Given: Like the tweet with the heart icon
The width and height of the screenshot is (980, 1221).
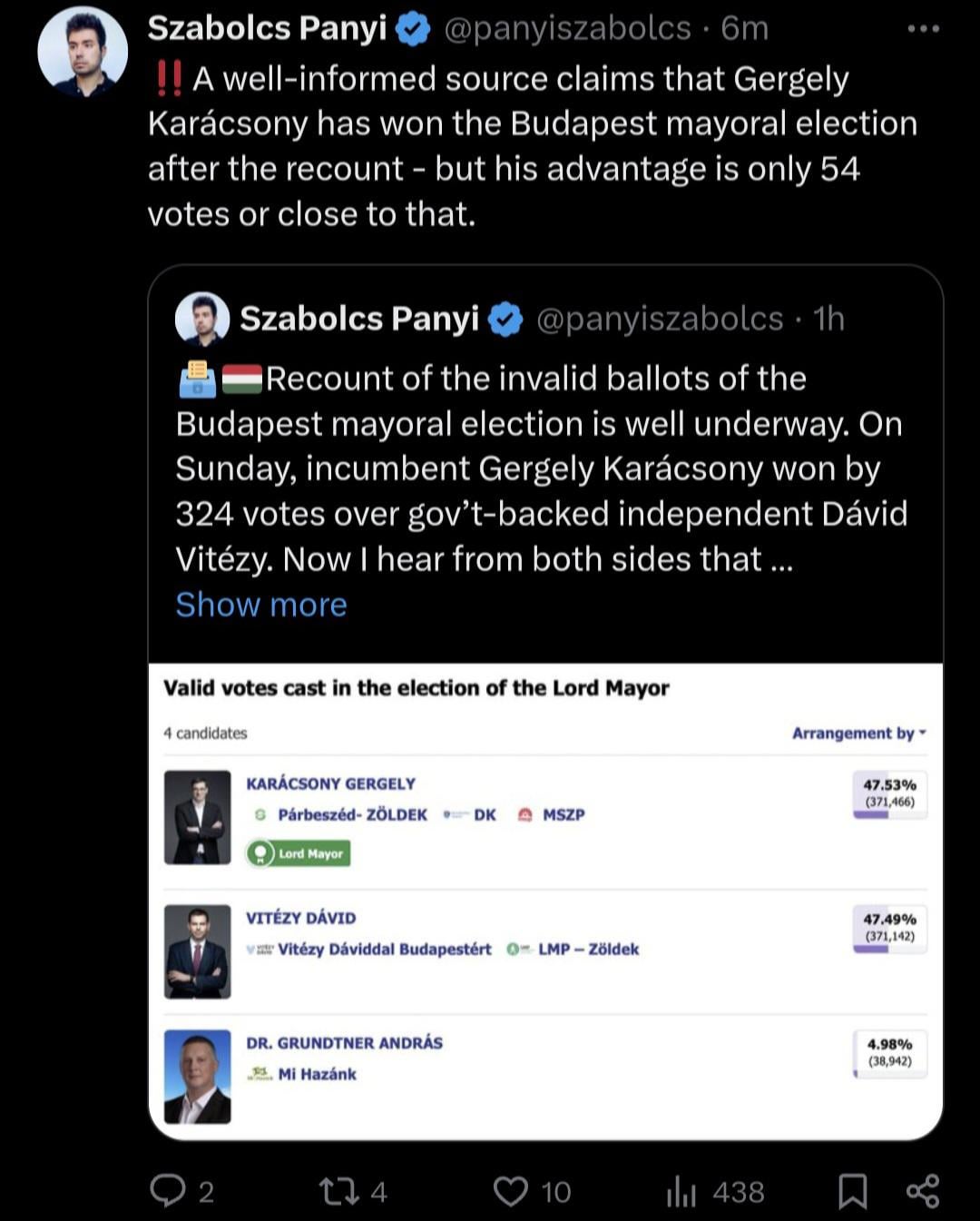Looking at the screenshot, I should coord(511,1191).
